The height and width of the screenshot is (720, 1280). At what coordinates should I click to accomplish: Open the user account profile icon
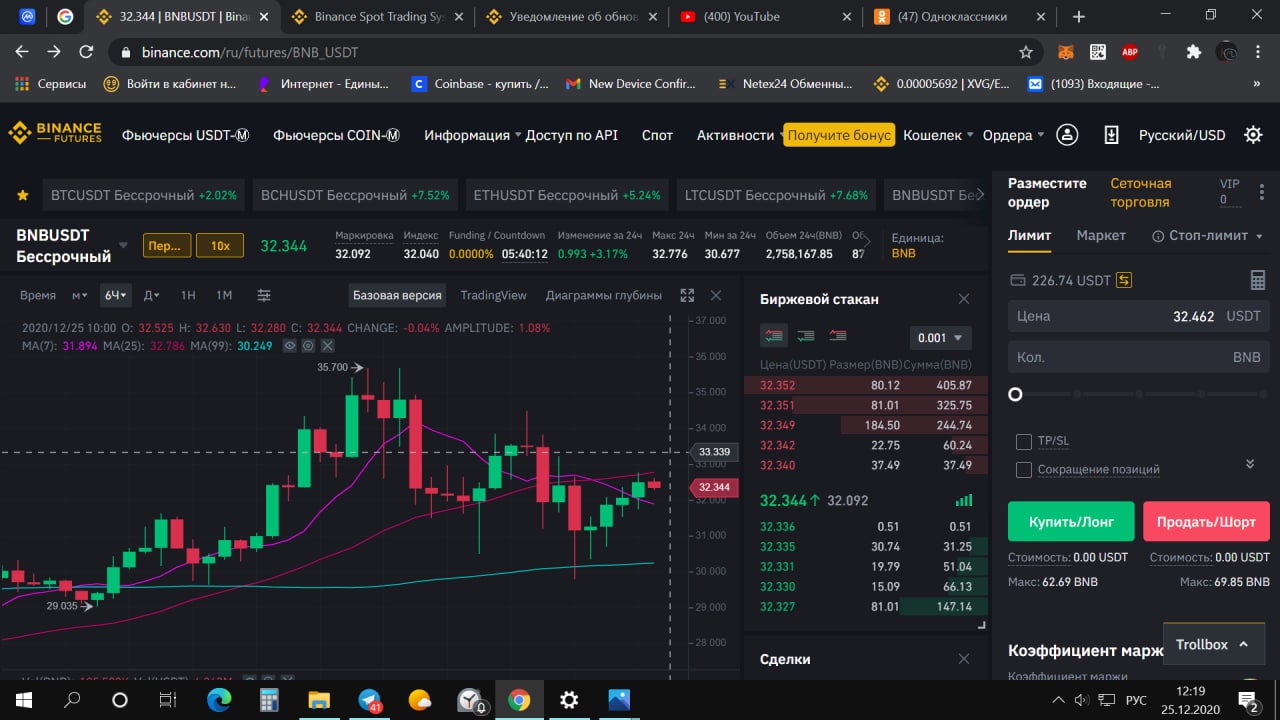(1067, 135)
